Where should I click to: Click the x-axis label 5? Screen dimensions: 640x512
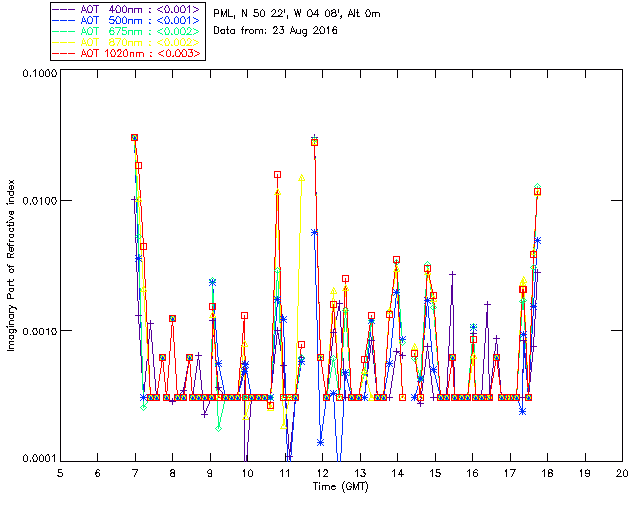coord(60,473)
